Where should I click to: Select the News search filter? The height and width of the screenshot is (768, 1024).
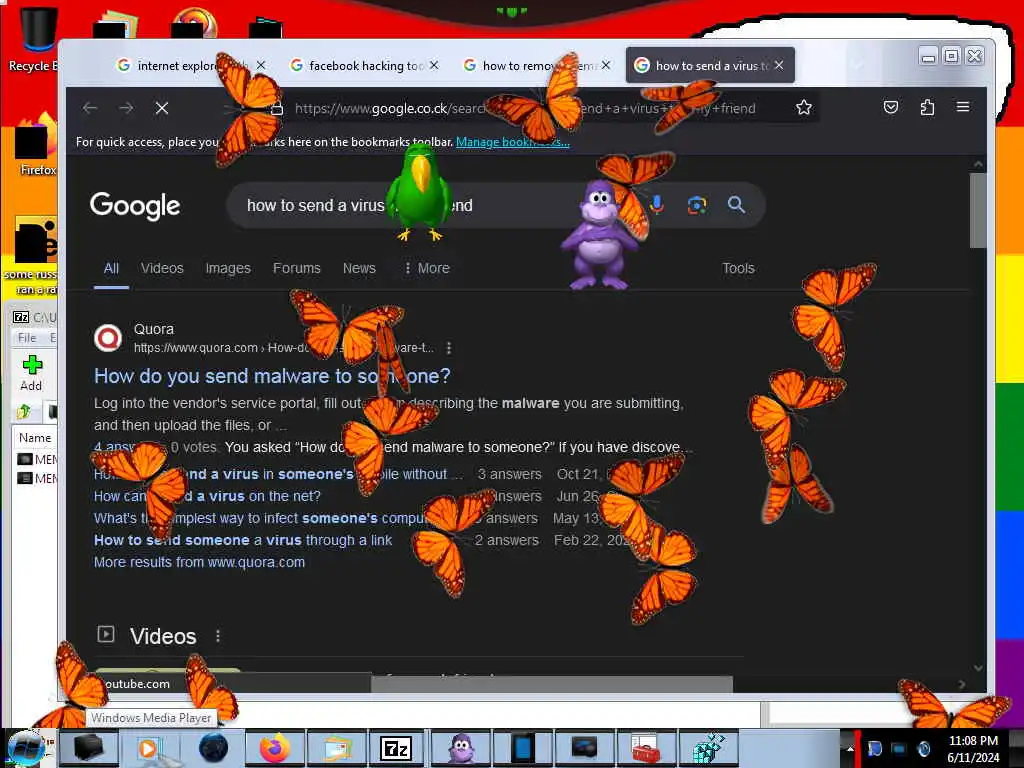(359, 268)
